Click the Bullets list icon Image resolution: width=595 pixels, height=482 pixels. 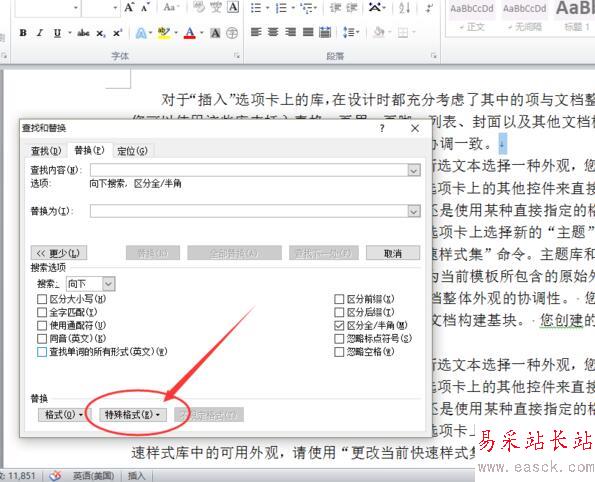256,8
